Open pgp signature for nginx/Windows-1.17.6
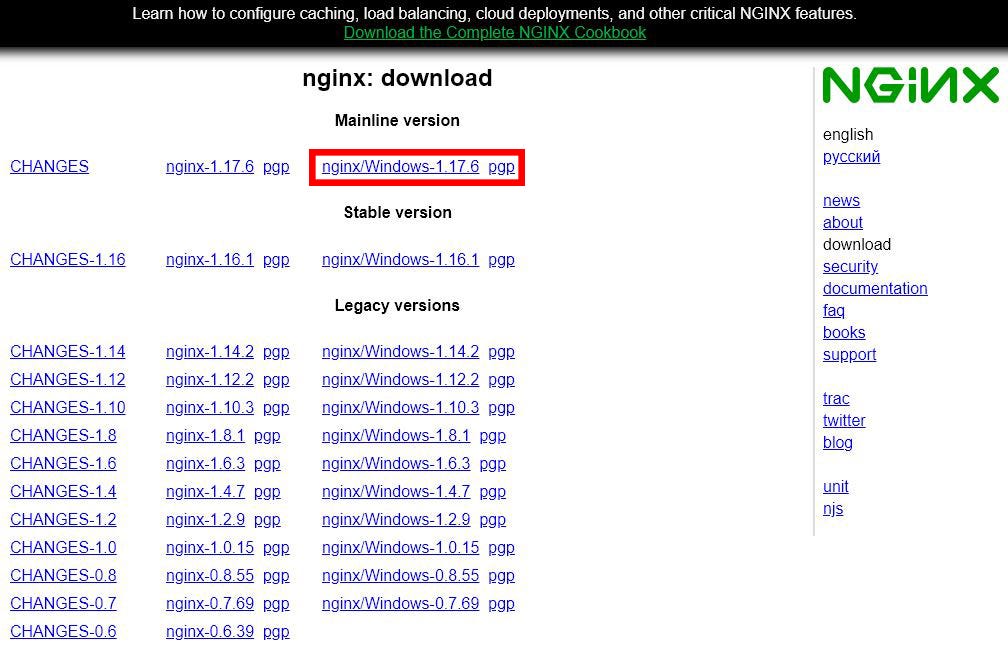The image size is (1008, 647). coord(501,167)
